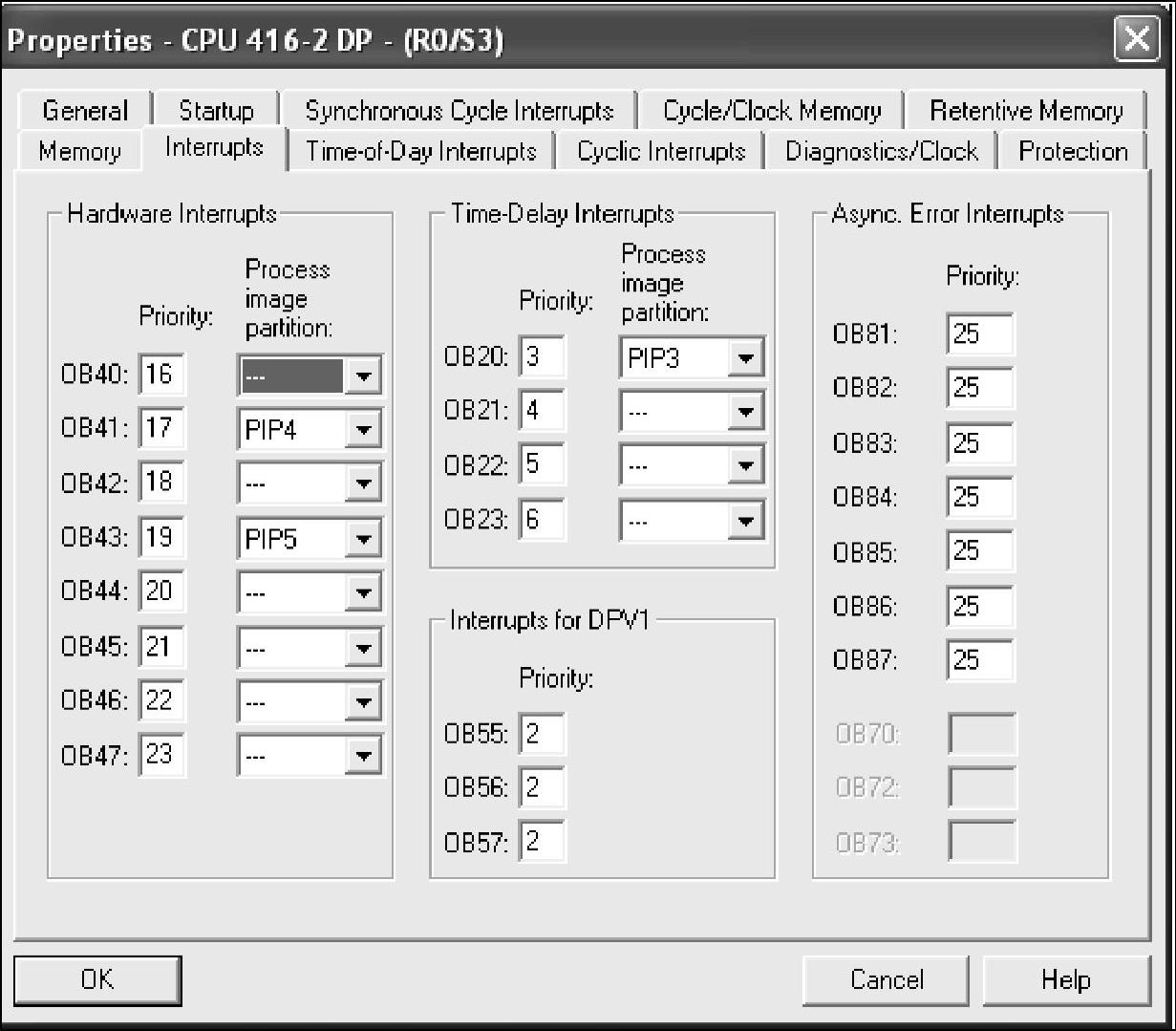Viewport: 1176px width, 1031px height.
Task: Focus the OB81 priority field
Action: coord(980,334)
